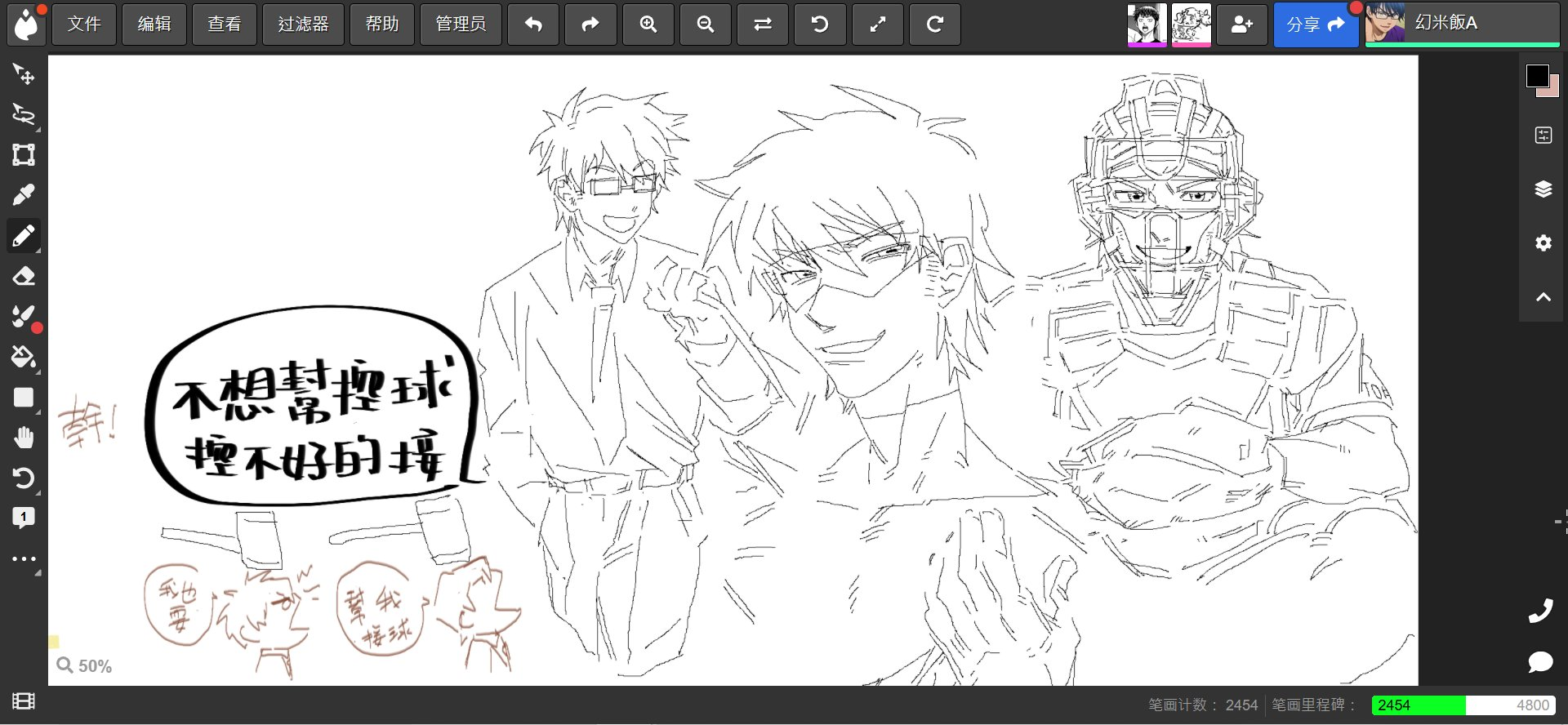The width and height of the screenshot is (1568, 725).
Task: Select the Move tool
Action: (24, 74)
